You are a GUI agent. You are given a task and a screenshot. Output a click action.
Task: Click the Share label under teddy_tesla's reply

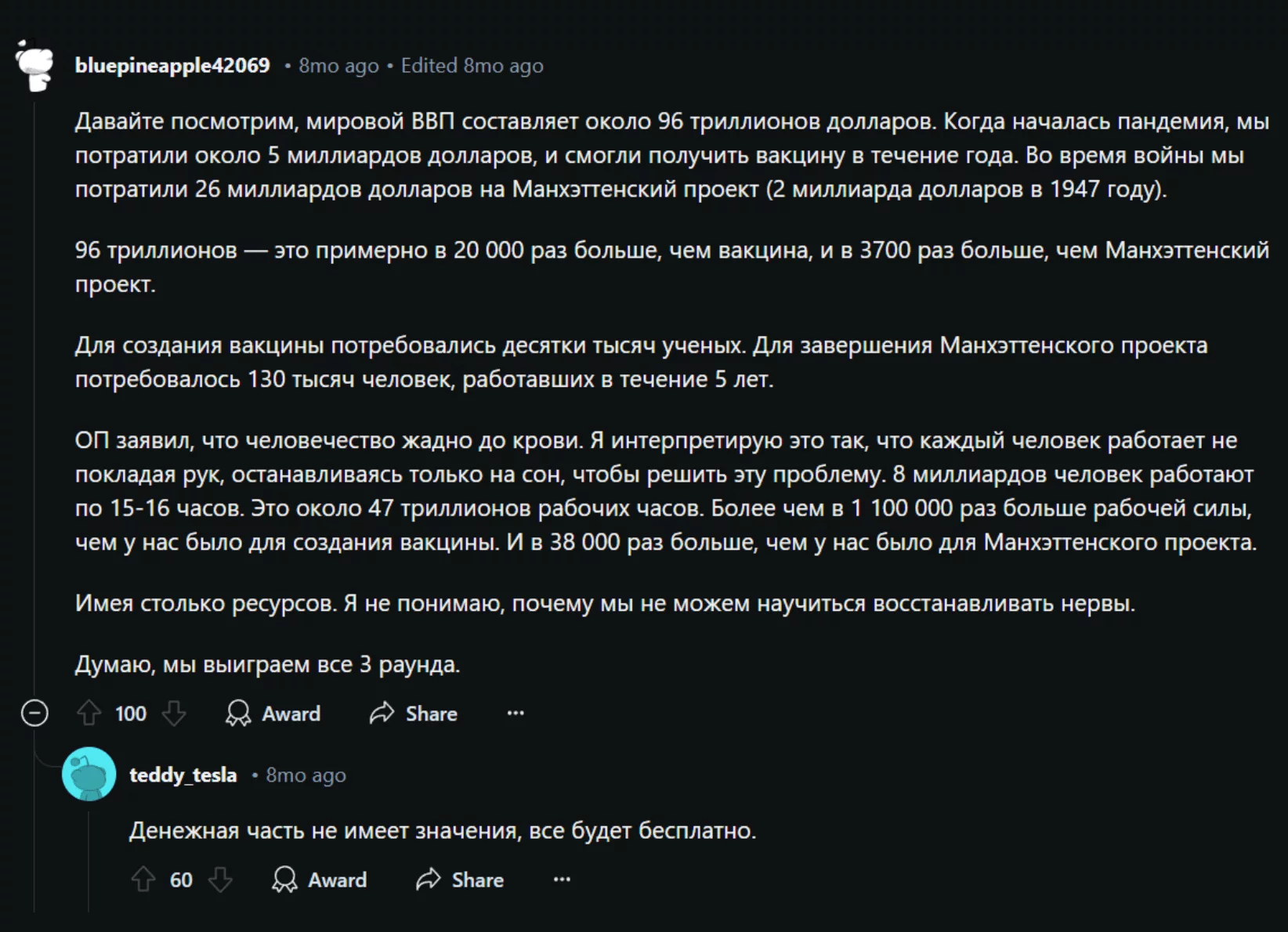(477, 880)
